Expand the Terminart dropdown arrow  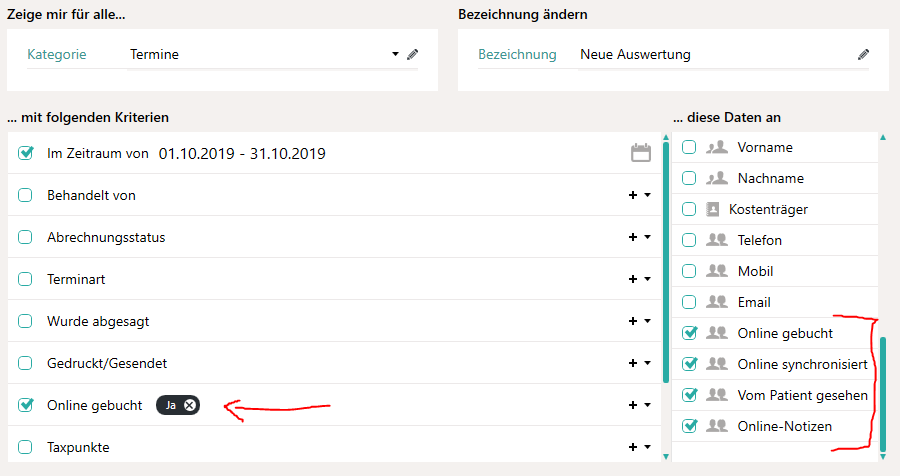point(647,279)
